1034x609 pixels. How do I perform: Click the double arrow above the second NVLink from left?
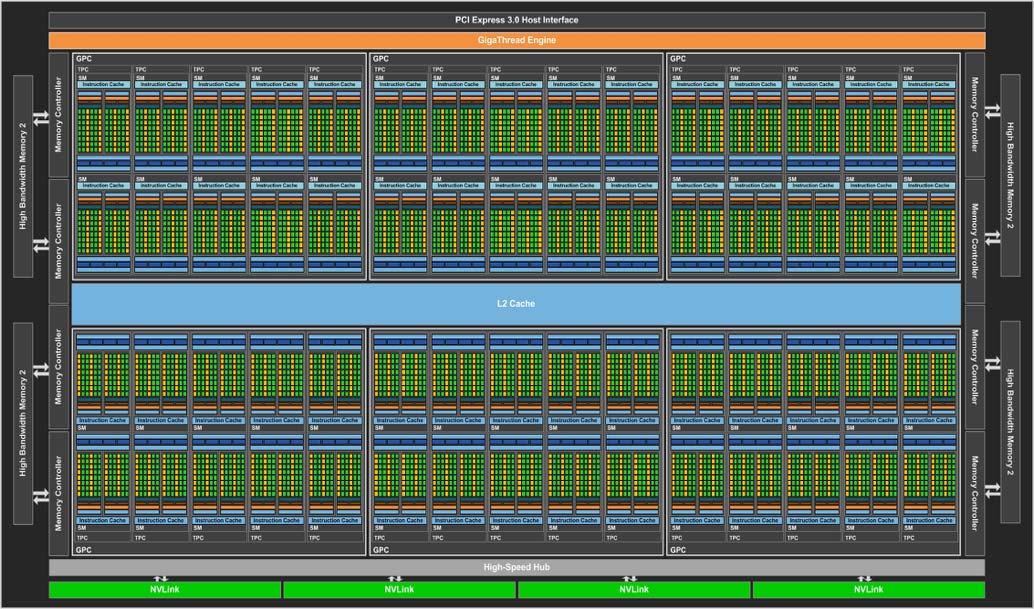(x=396, y=578)
